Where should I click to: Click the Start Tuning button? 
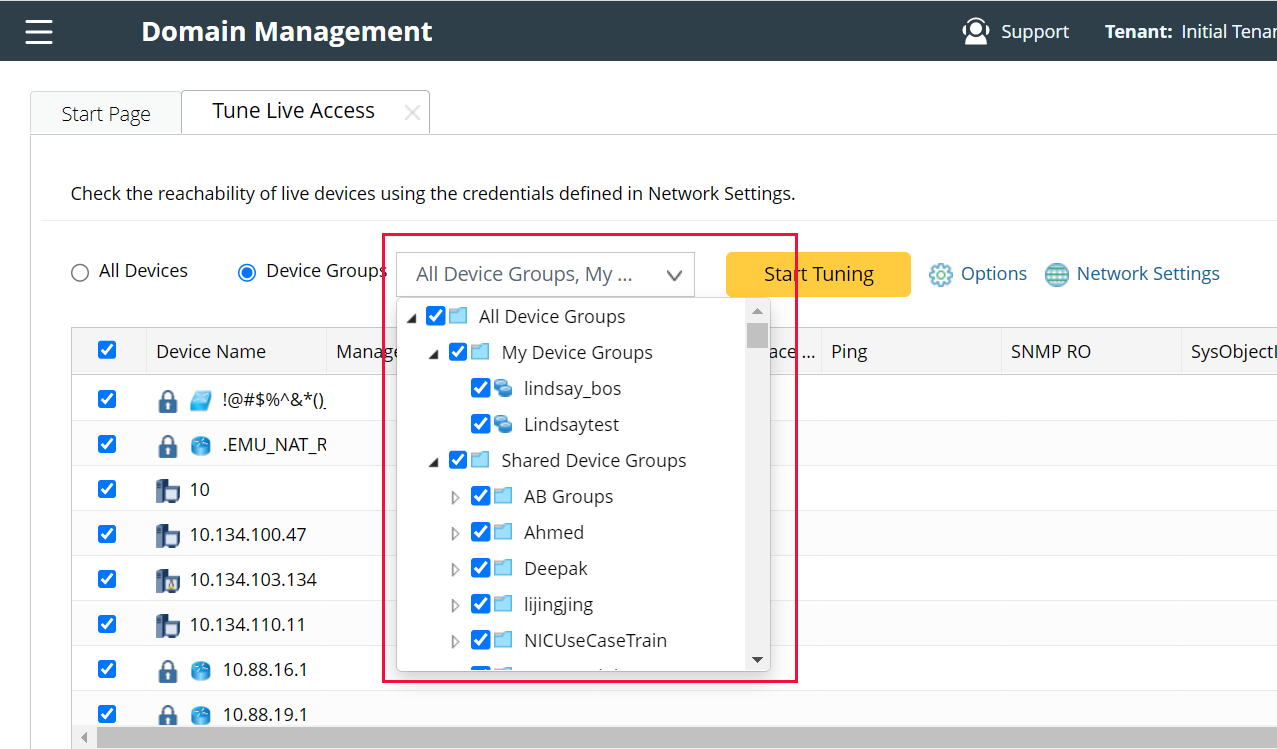[818, 273]
